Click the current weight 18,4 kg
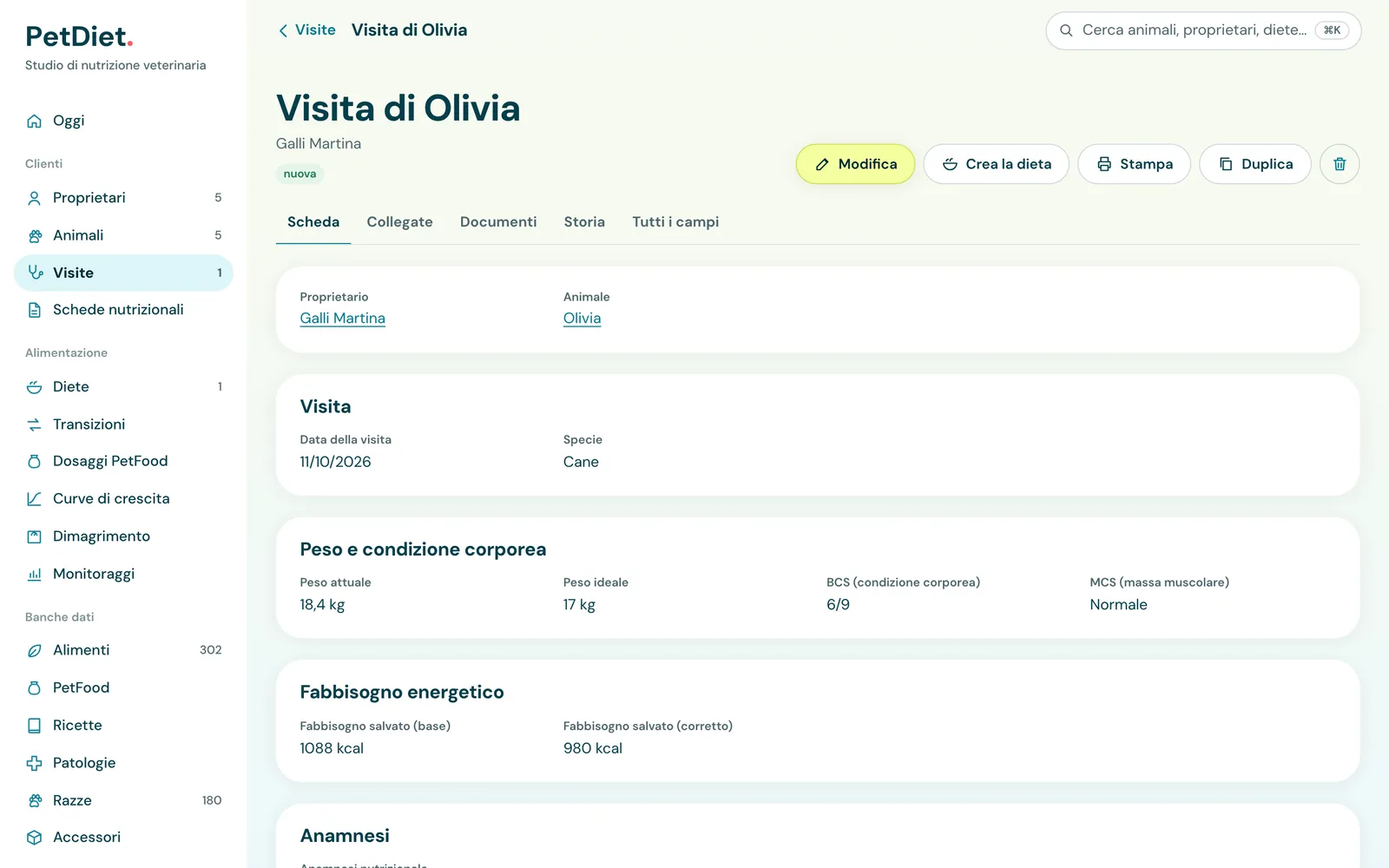1389x868 pixels. (322, 605)
